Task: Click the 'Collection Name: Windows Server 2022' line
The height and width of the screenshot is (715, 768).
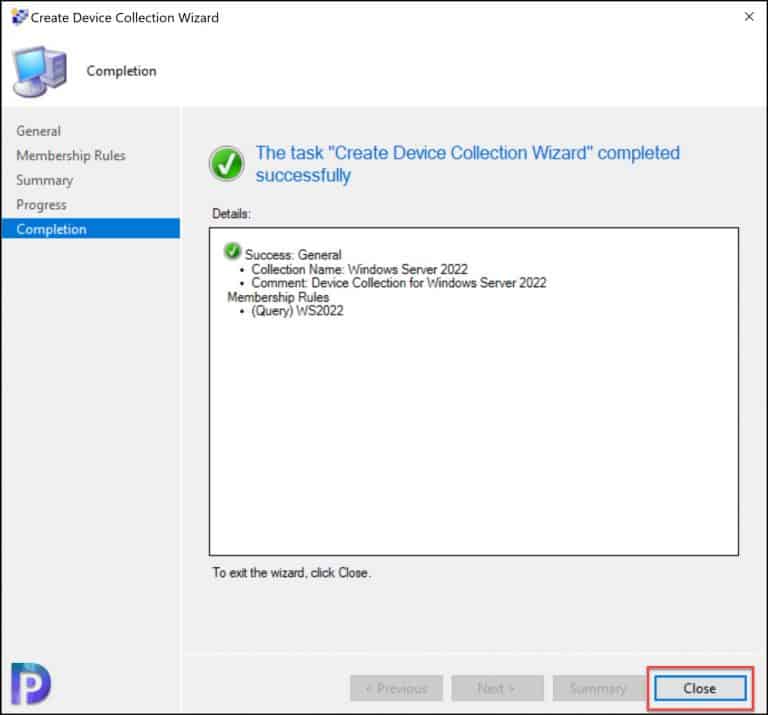Action: point(360,269)
